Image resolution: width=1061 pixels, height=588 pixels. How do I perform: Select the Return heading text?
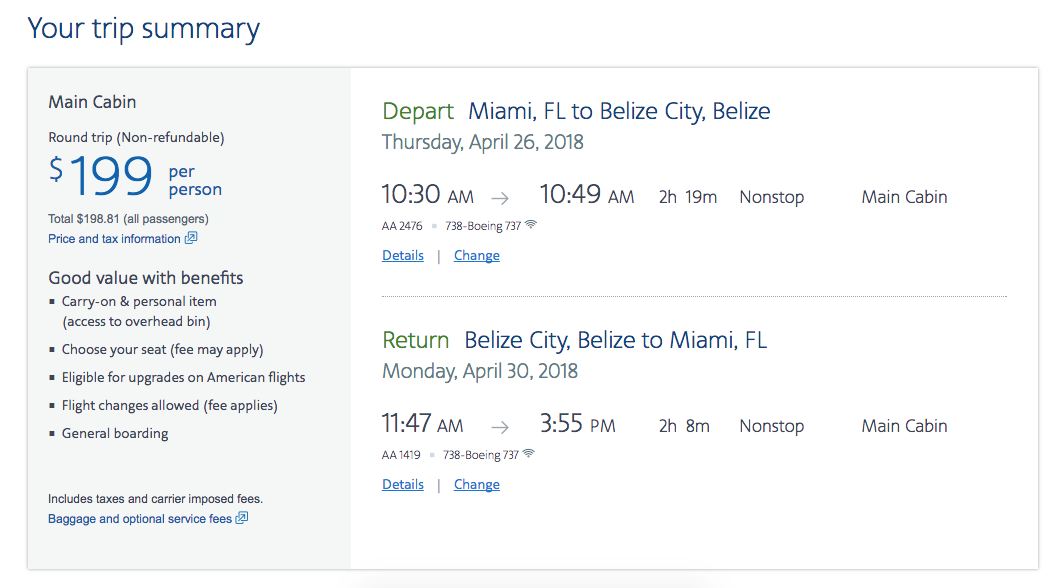click(415, 340)
